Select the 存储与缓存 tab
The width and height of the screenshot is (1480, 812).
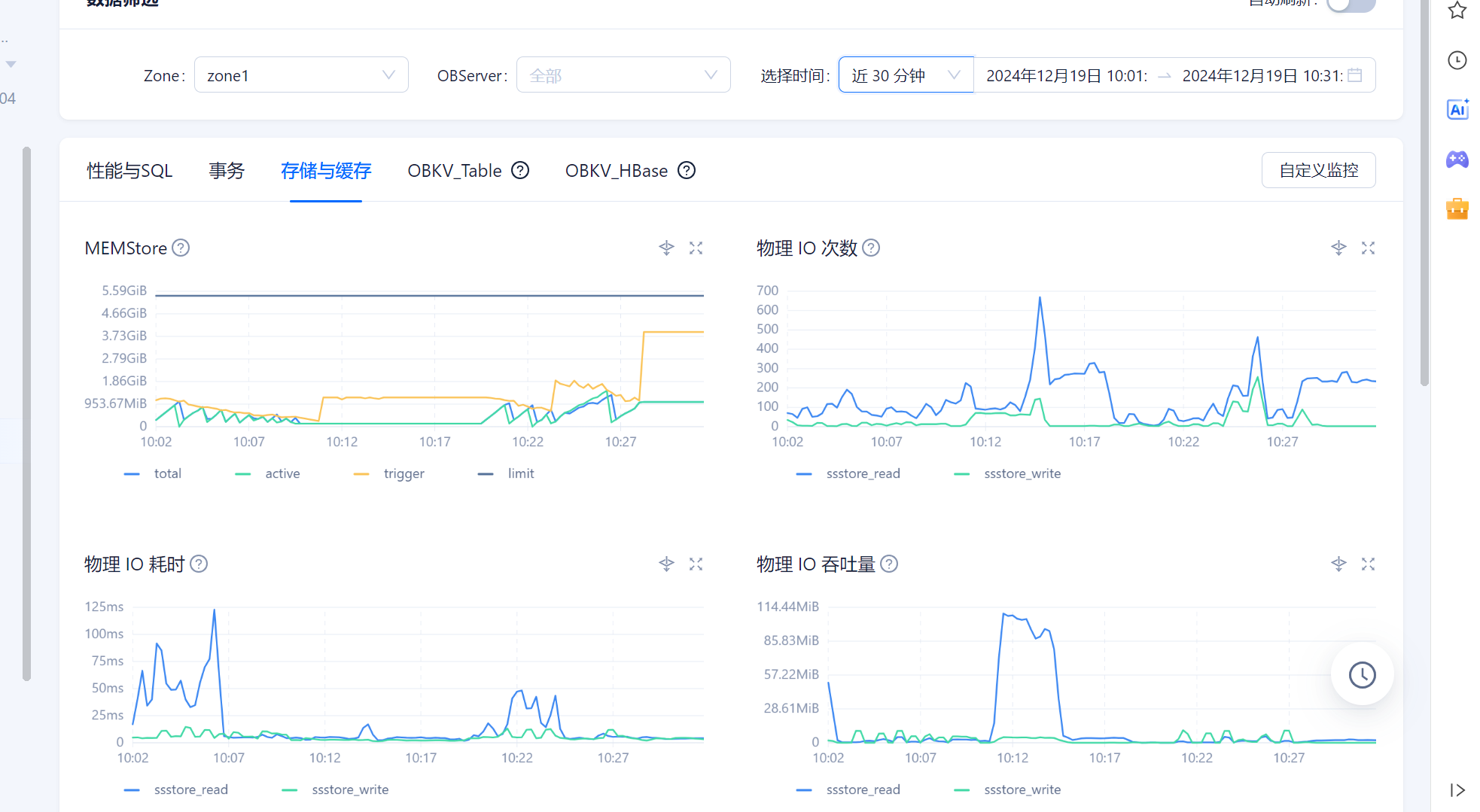coord(326,171)
